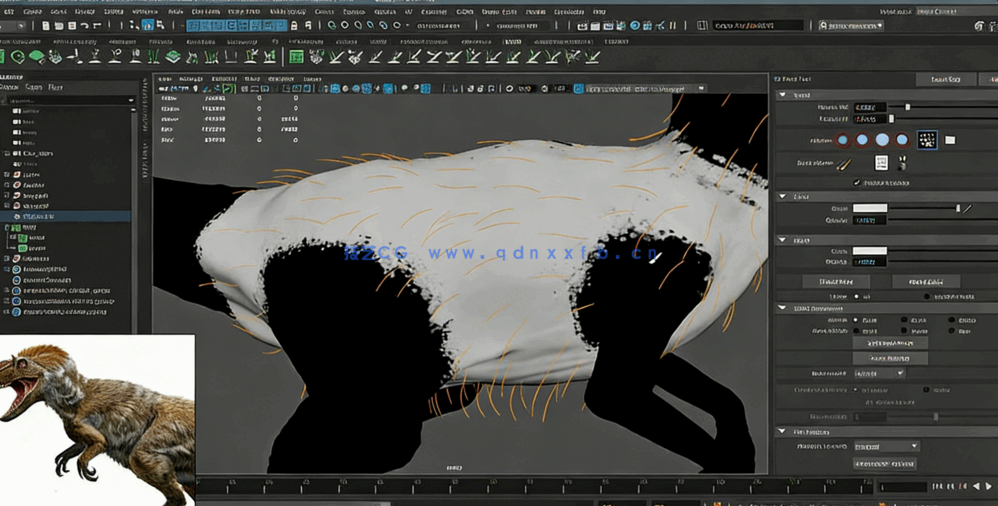Select the highlighted item in the Outliner
The image size is (998, 506).
[40, 216]
